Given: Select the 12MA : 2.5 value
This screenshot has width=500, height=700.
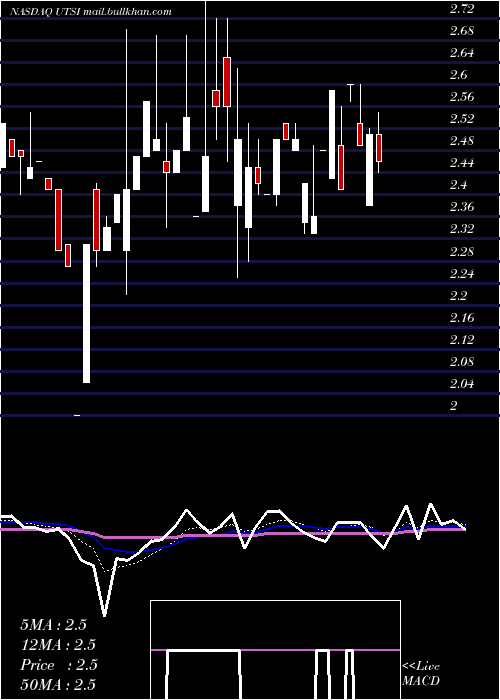Looking at the screenshot, I should [58, 645].
